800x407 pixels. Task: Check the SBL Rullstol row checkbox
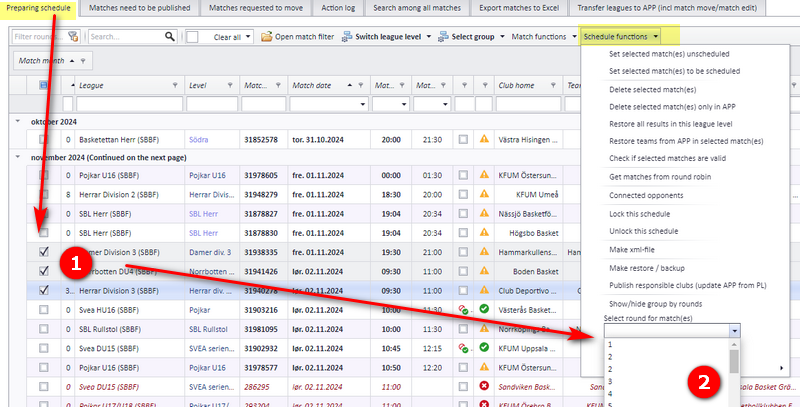[x=44, y=329]
